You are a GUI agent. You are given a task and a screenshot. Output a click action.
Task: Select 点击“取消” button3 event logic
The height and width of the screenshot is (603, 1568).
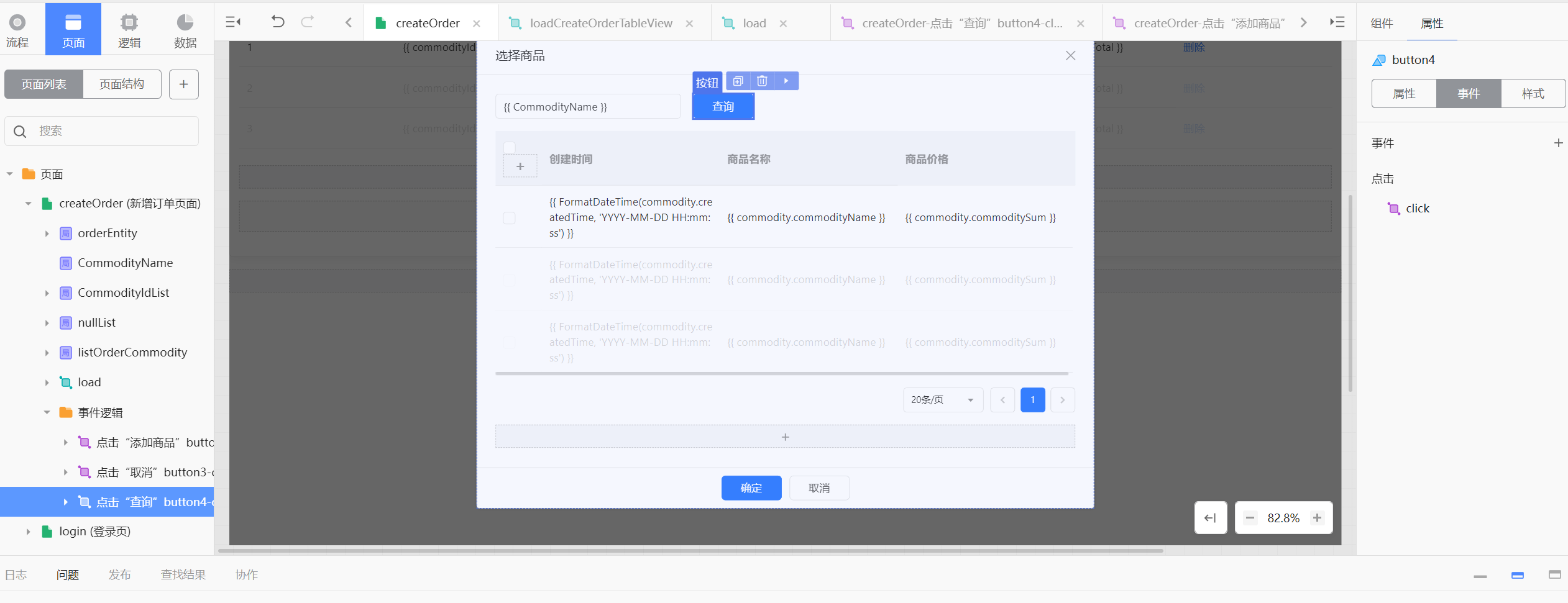tap(146, 473)
